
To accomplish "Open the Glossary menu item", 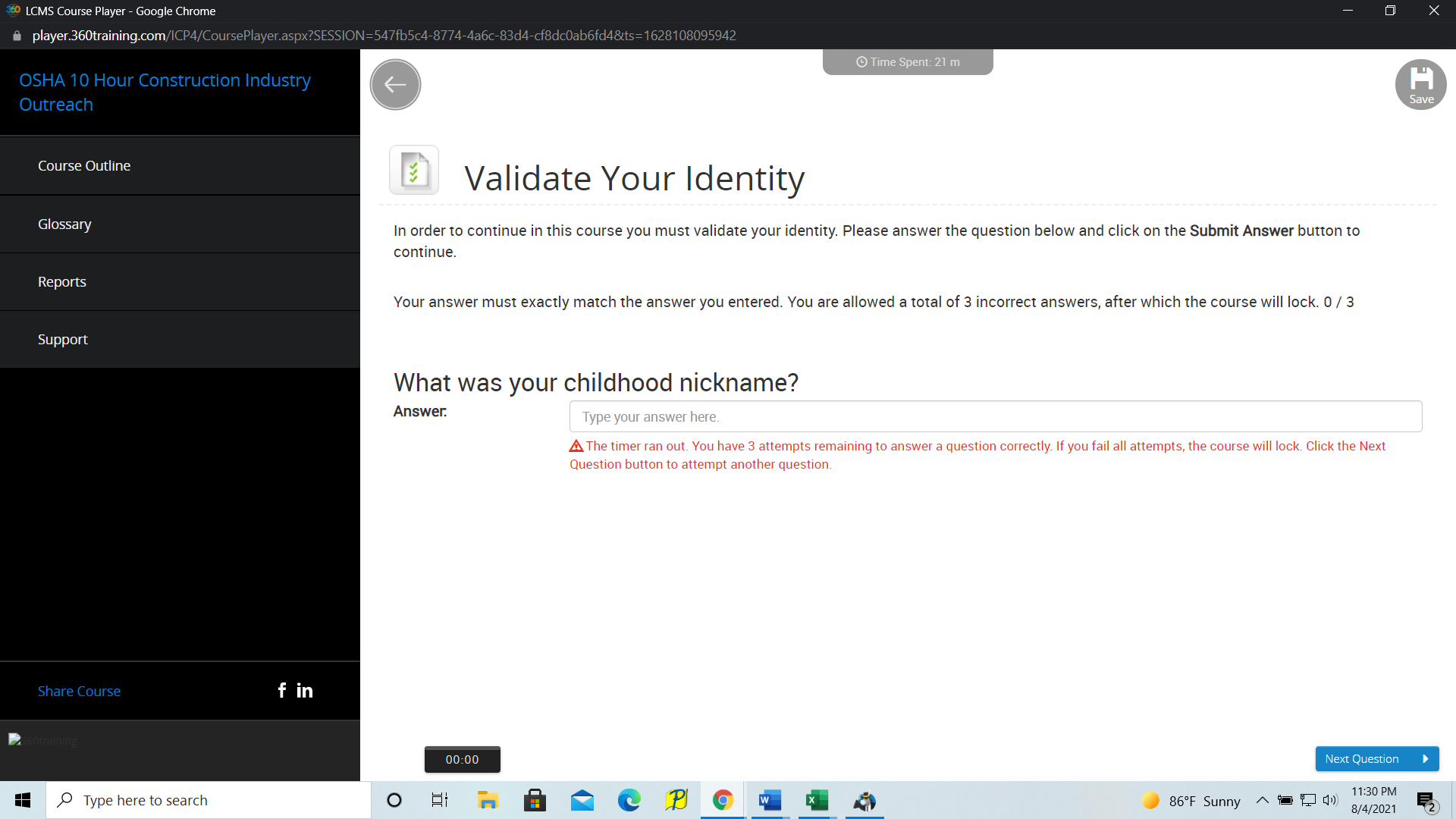I will (x=64, y=224).
